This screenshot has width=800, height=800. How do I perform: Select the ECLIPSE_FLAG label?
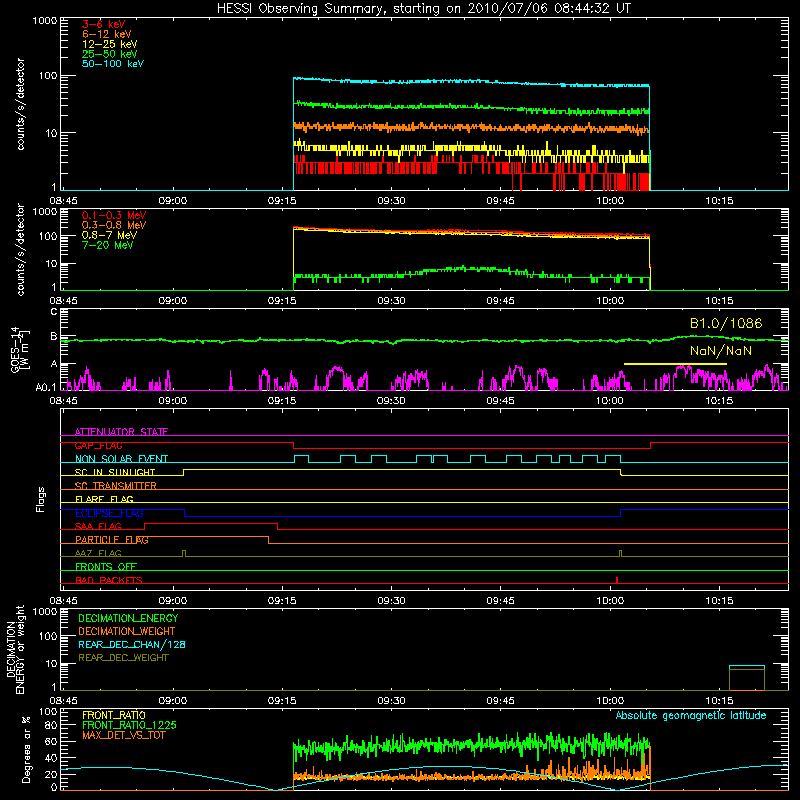[109, 513]
